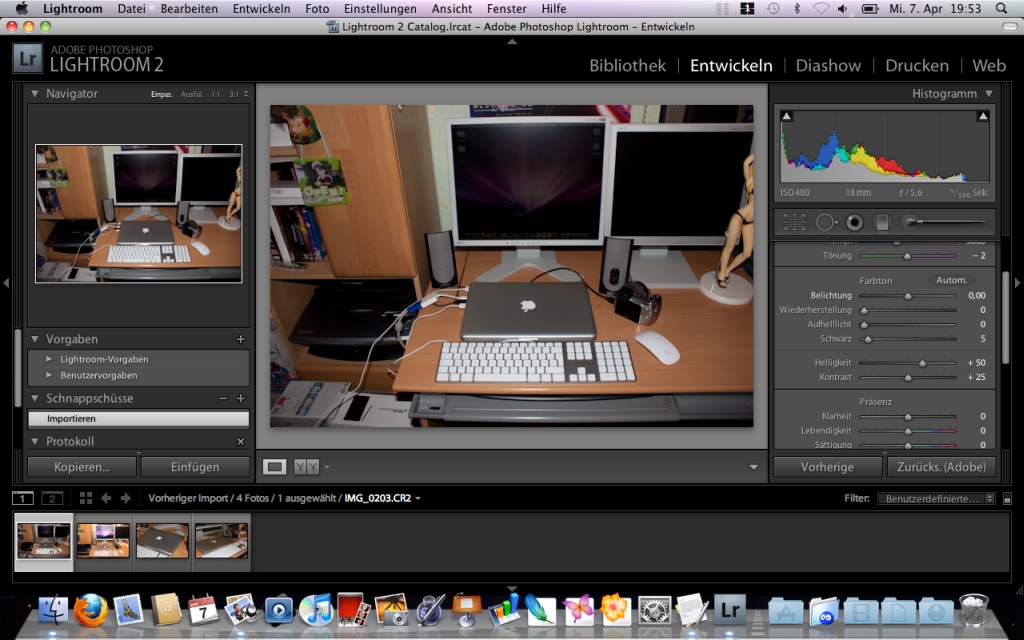Go forward with right arrow

click(125, 498)
